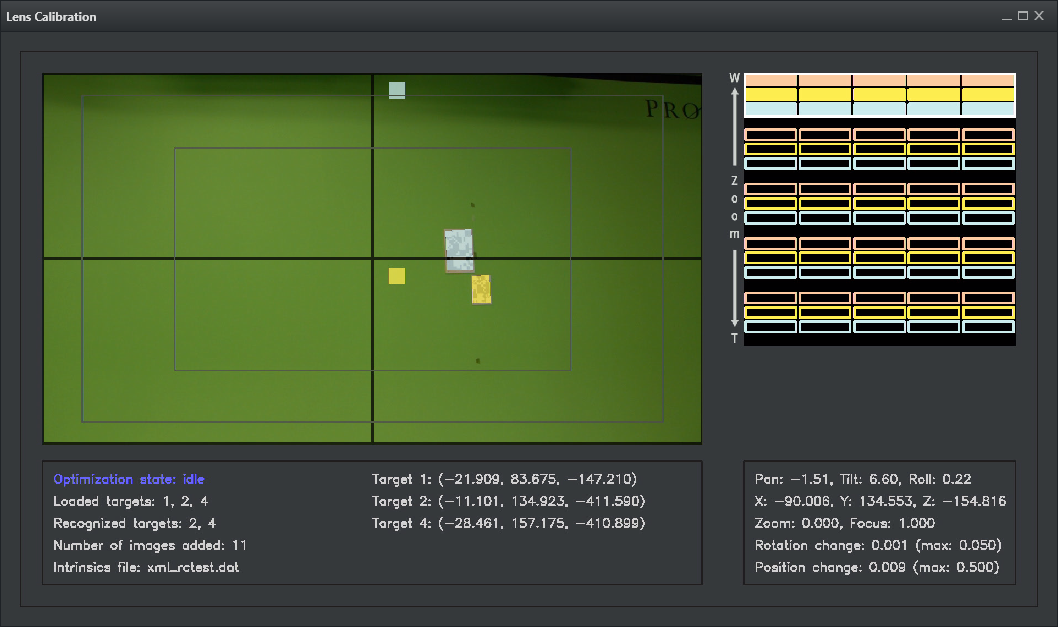This screenshot has height=627, width=1058.
Task: Click the Zoom and Focus readout line
Action: click(845, 523)
